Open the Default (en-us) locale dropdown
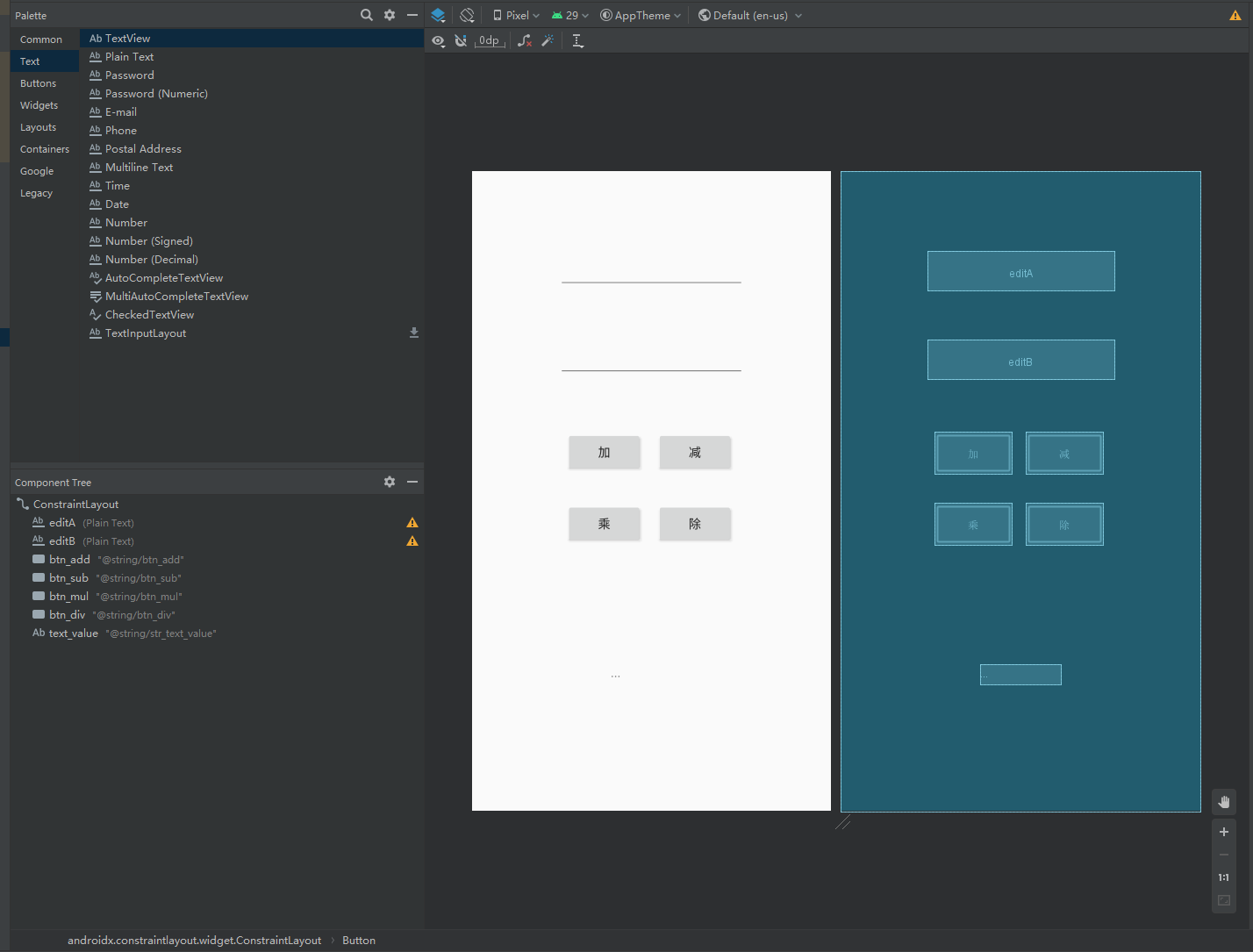1253x952 pixels. pos(750,16)
